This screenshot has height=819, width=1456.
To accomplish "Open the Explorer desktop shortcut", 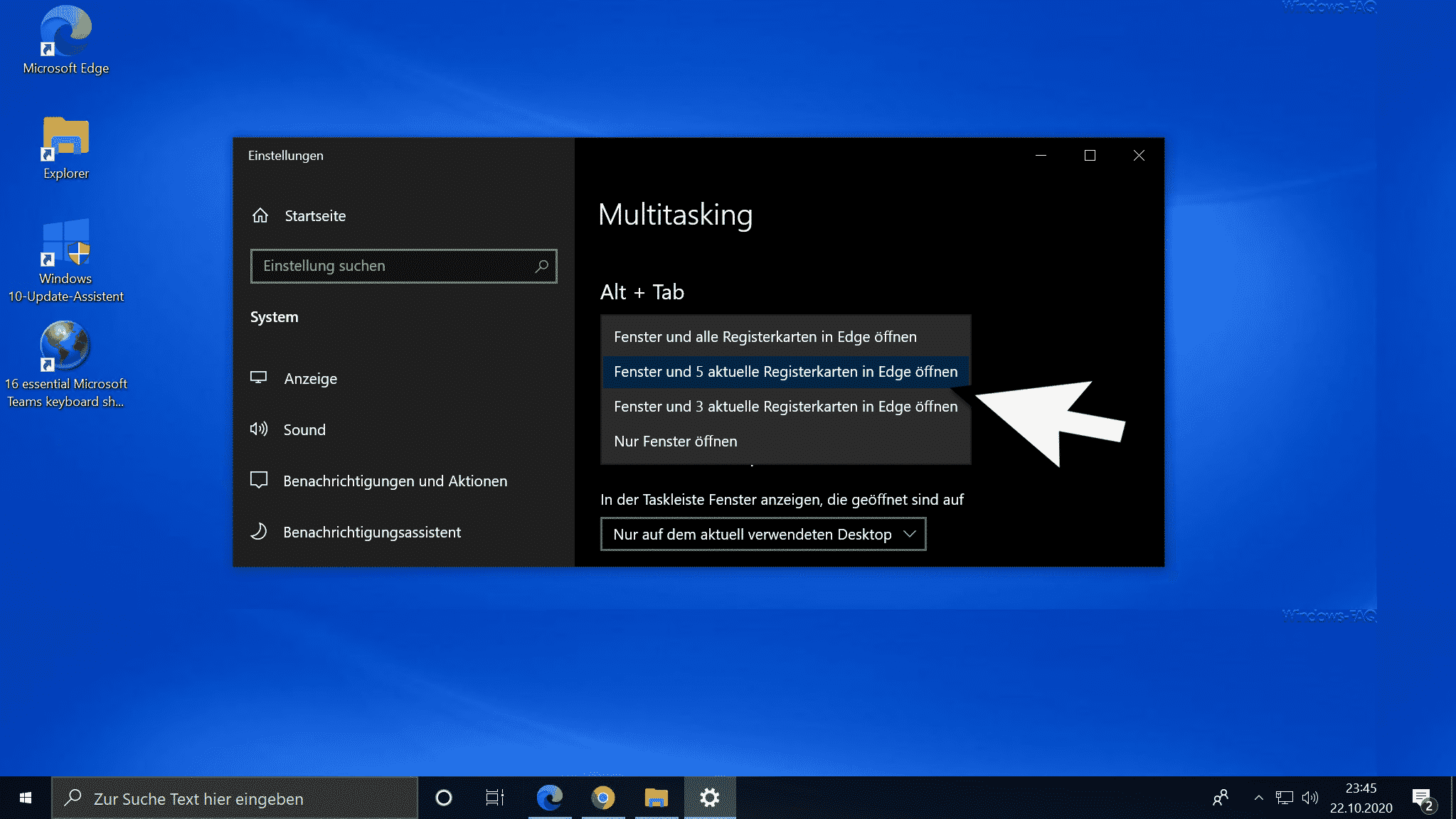I will 65,148.
